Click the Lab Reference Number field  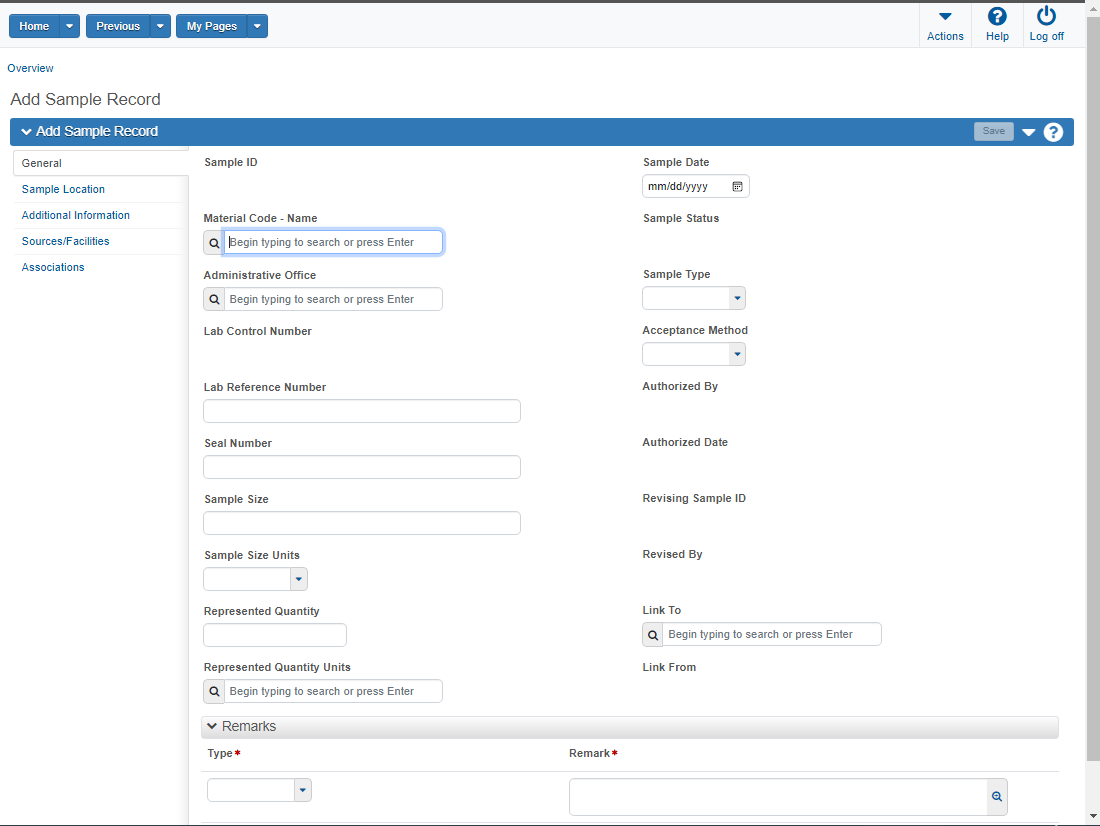pyautogui.click(x=362, y=411)
